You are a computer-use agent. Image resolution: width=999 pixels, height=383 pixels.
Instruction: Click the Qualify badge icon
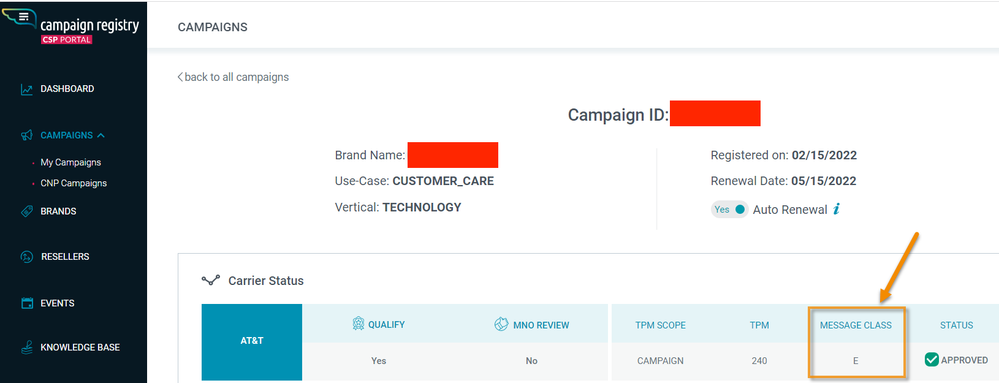[x=358, y=324]
